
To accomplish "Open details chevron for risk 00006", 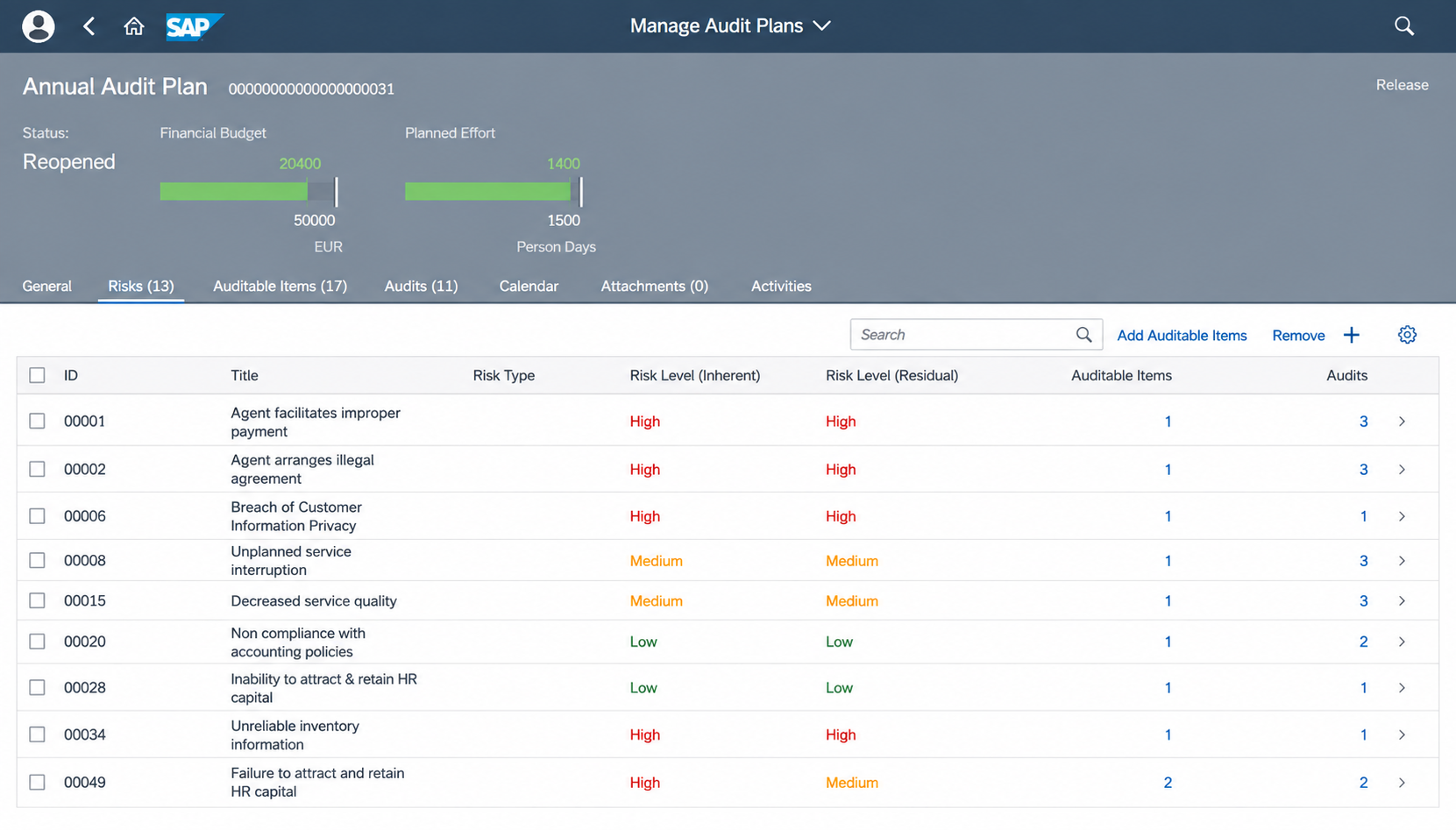I will [x=1402, y=516].
